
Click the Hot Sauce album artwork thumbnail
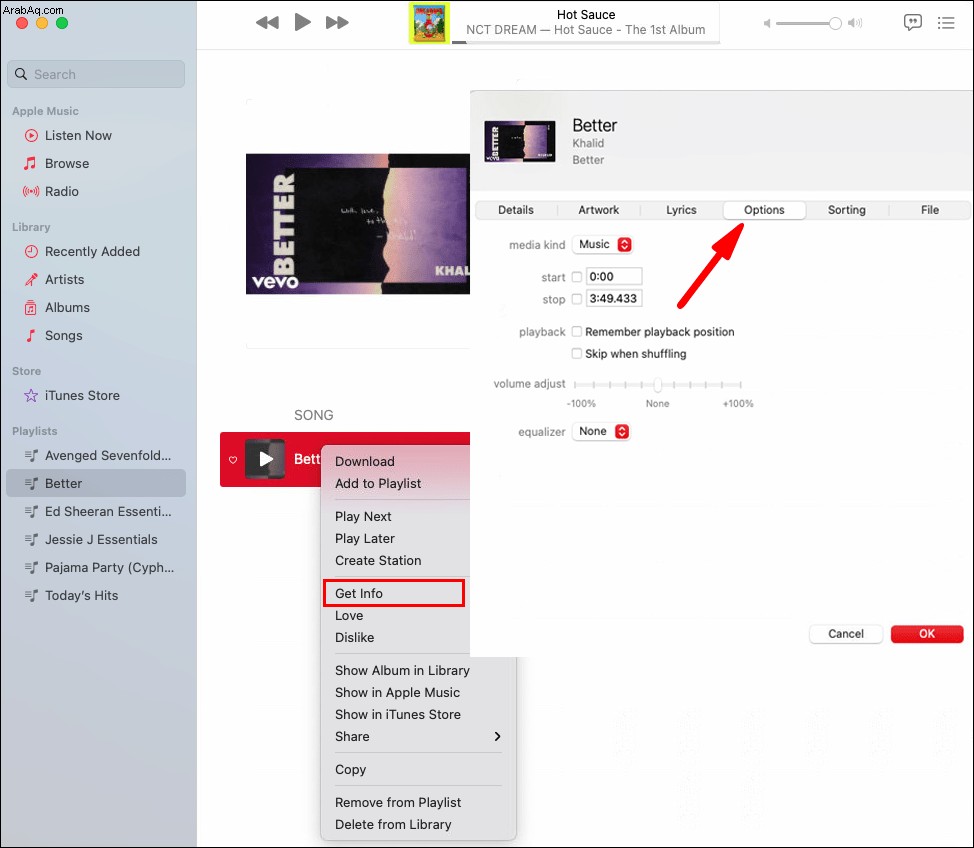coord(429,23)
